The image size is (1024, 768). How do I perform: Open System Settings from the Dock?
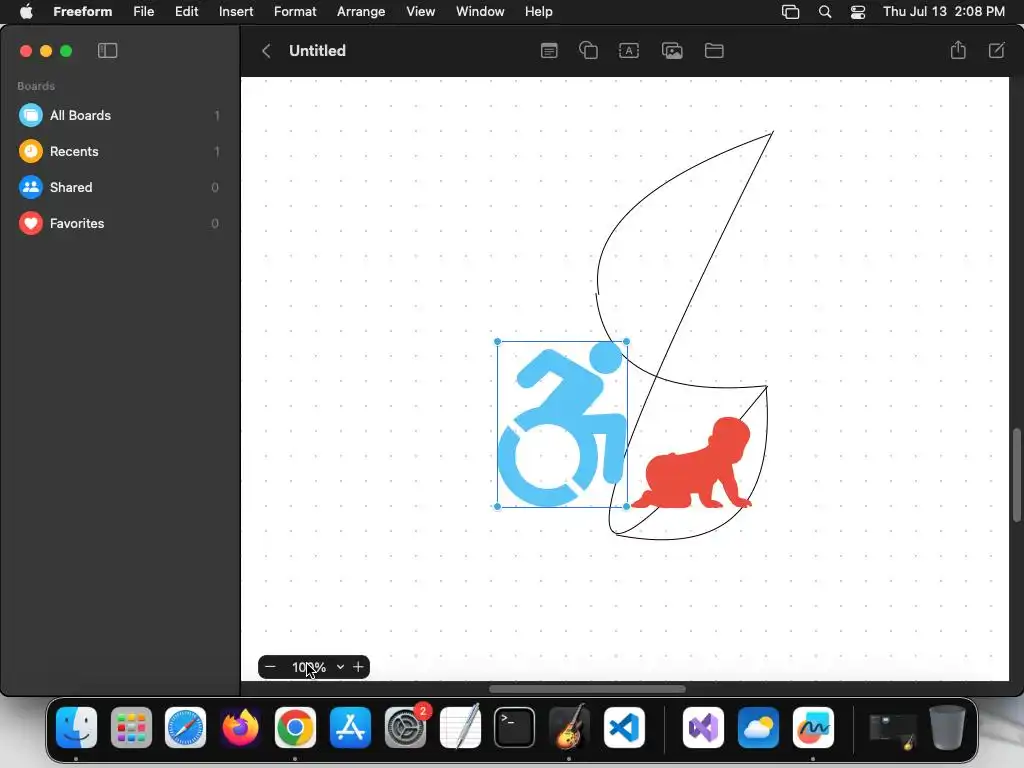[x=406, y=728]
